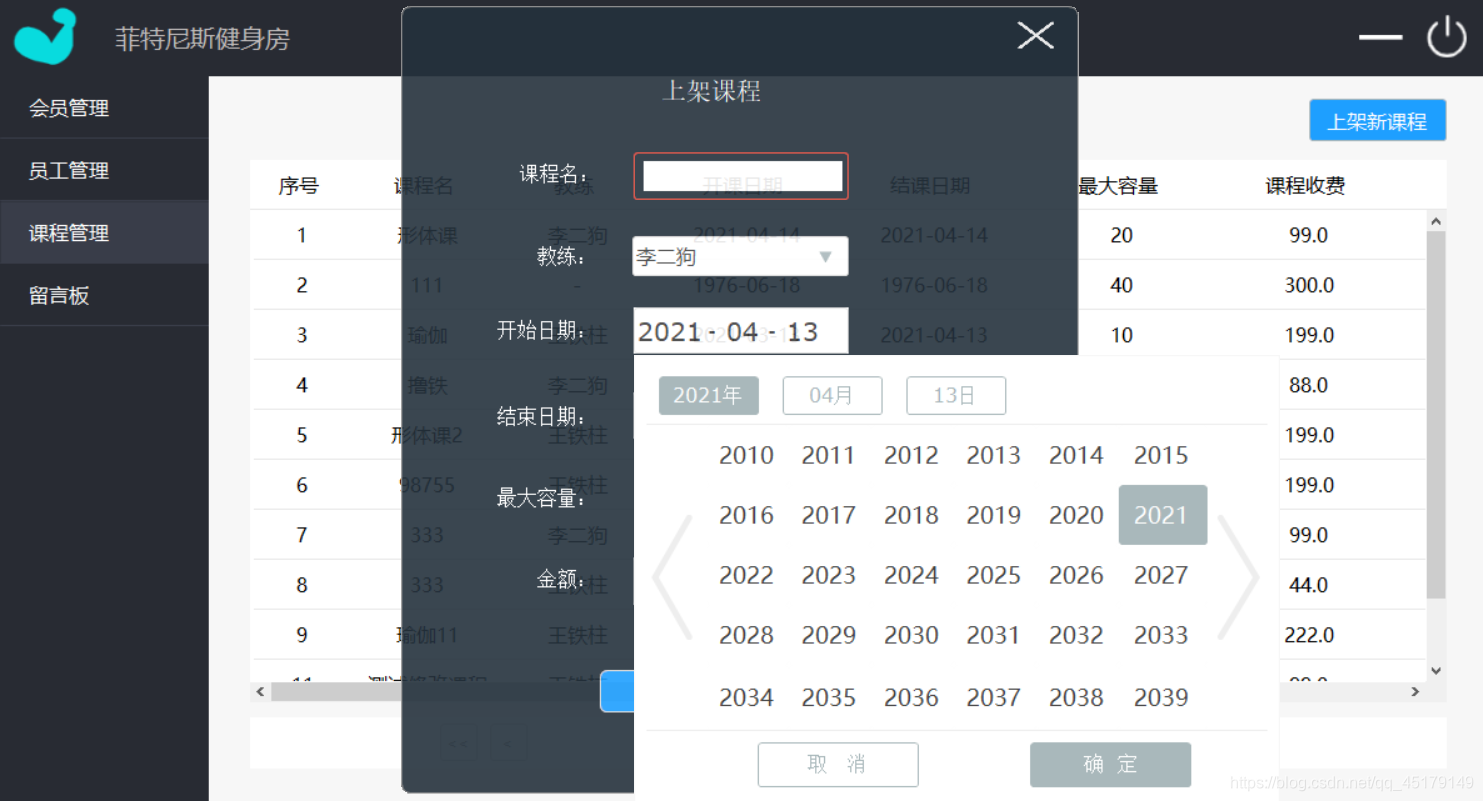Viewport: 1483px width, 801px height.
Task: Select year 2031
Action: coord(993,635)
